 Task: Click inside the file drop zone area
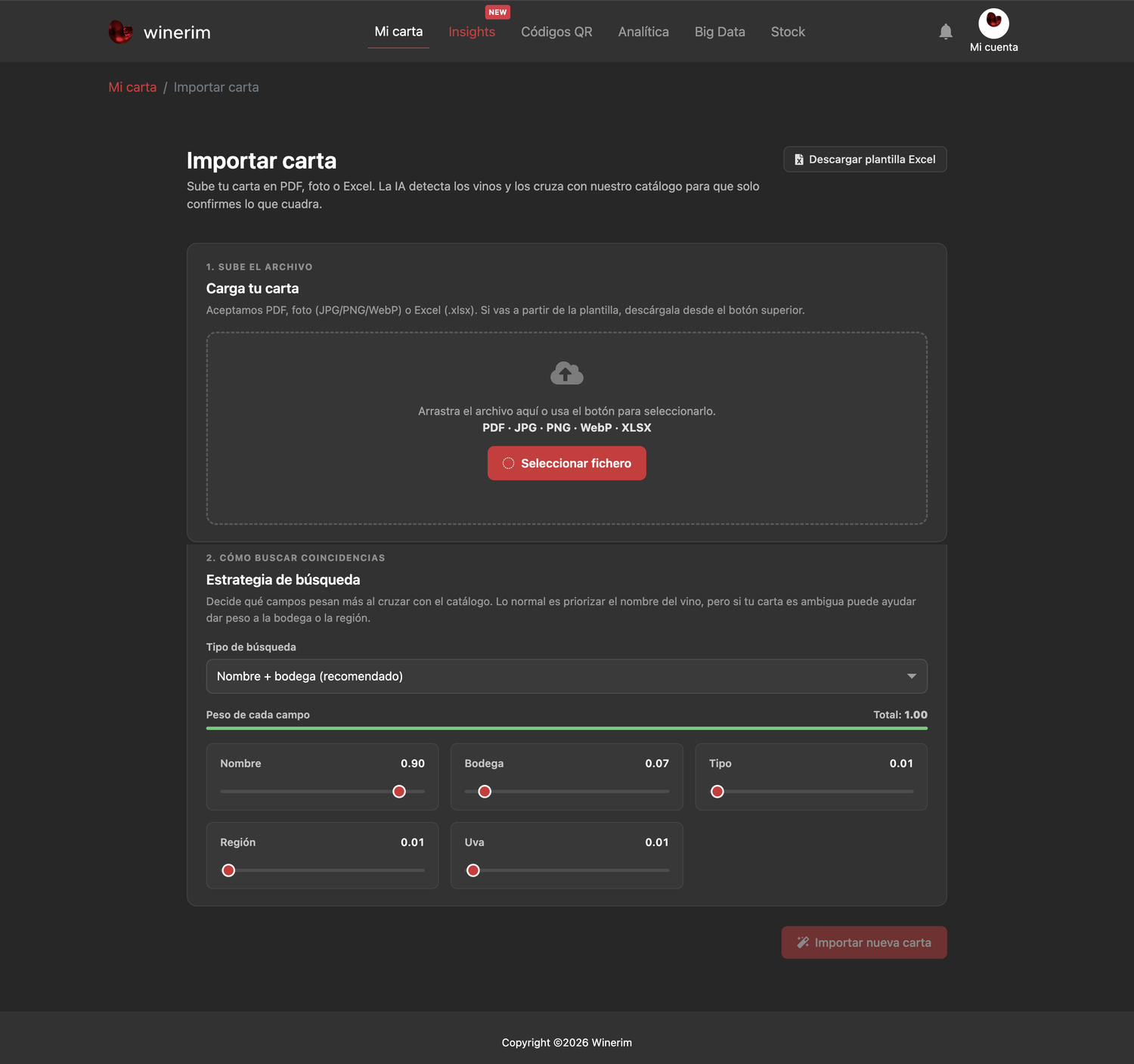[x=567, y=428]
